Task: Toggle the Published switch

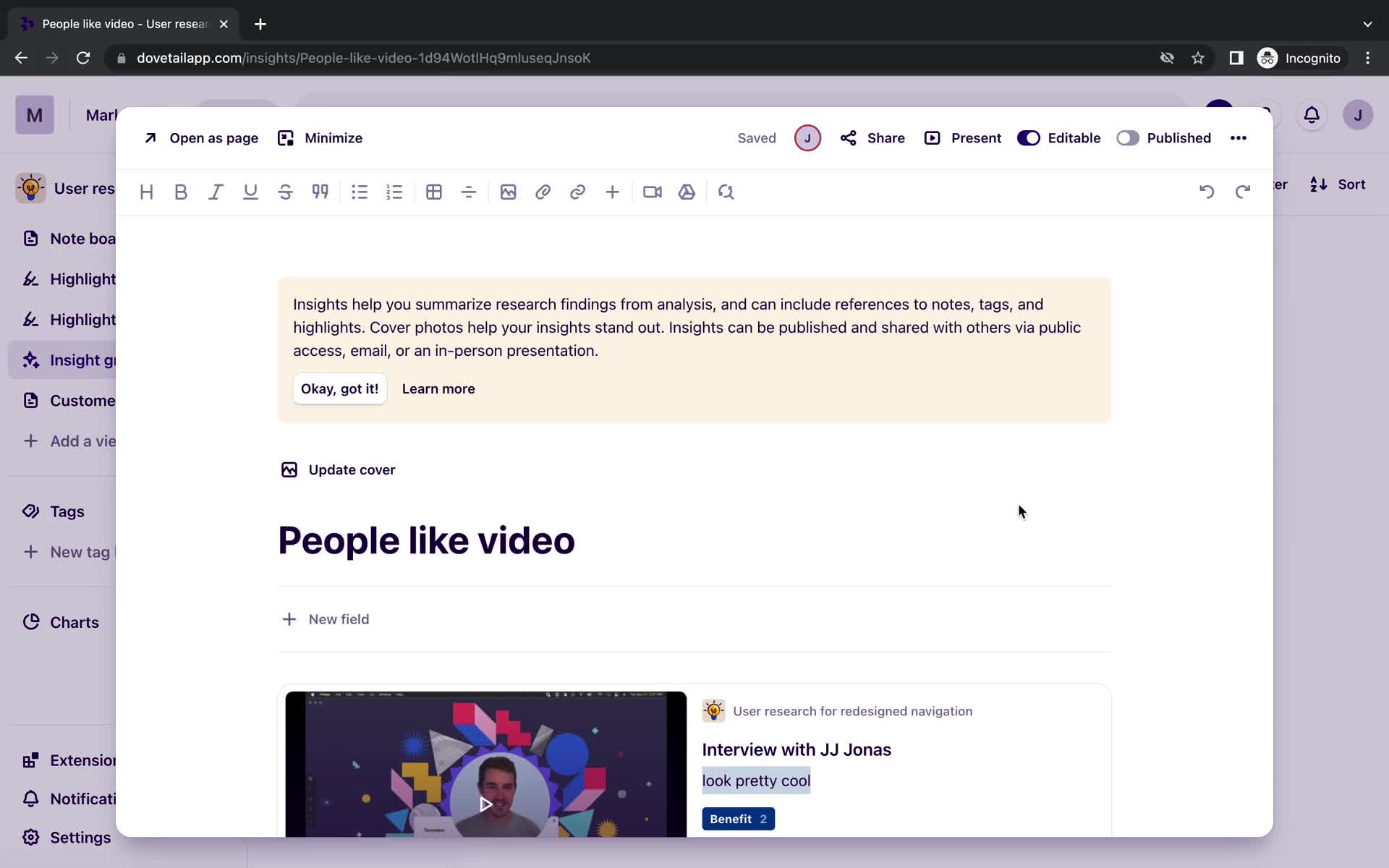Action: (x=1126, y=138)
